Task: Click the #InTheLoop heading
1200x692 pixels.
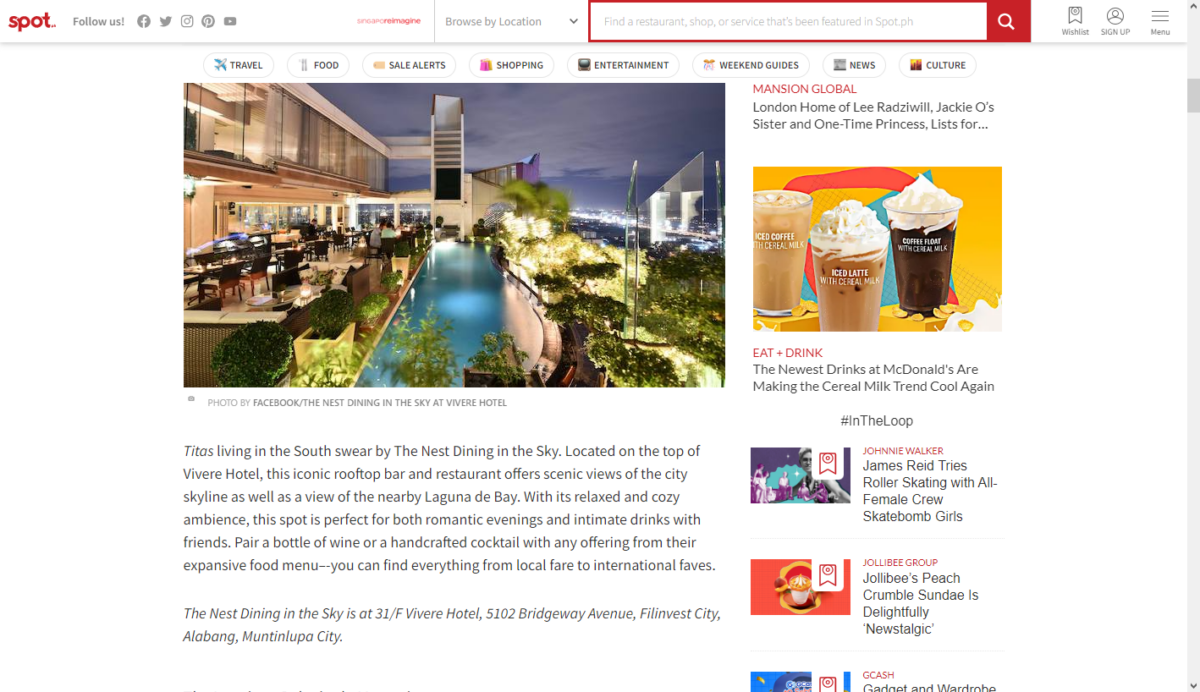Action: [x=876, y=421]
